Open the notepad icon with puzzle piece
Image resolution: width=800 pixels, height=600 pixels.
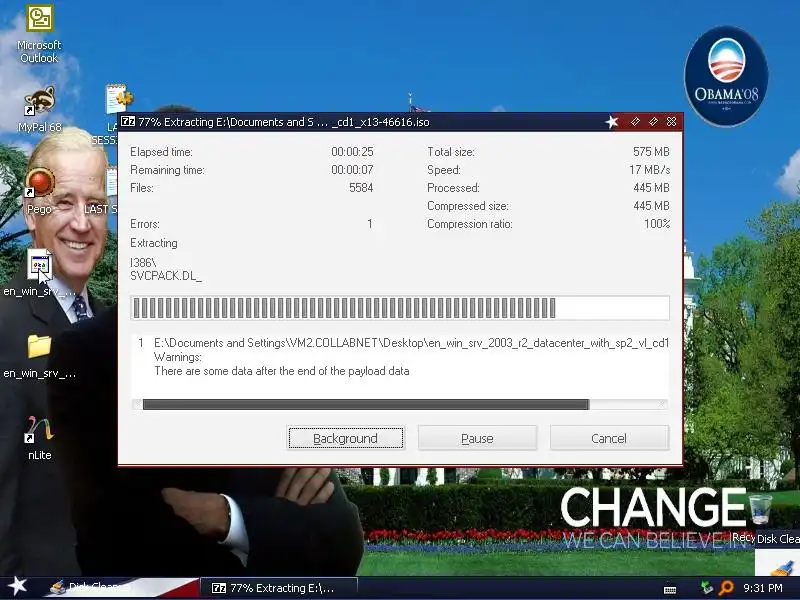click(x=118, y=98)
